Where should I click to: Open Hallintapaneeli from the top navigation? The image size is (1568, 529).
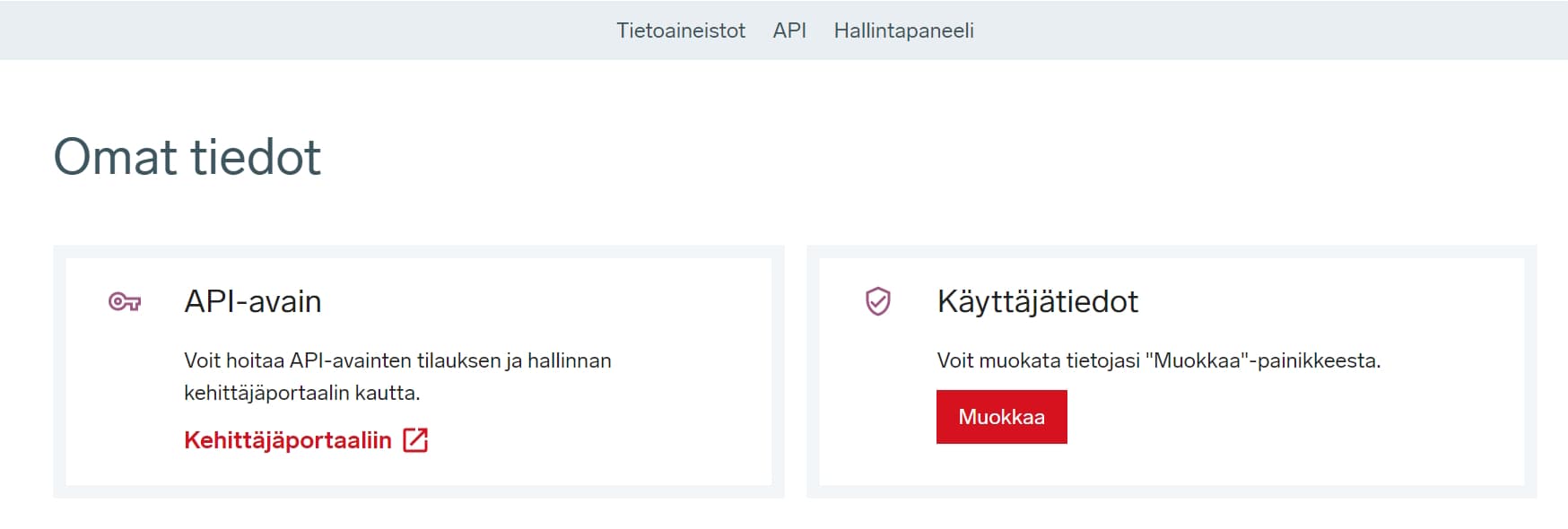tap(903, 30)
